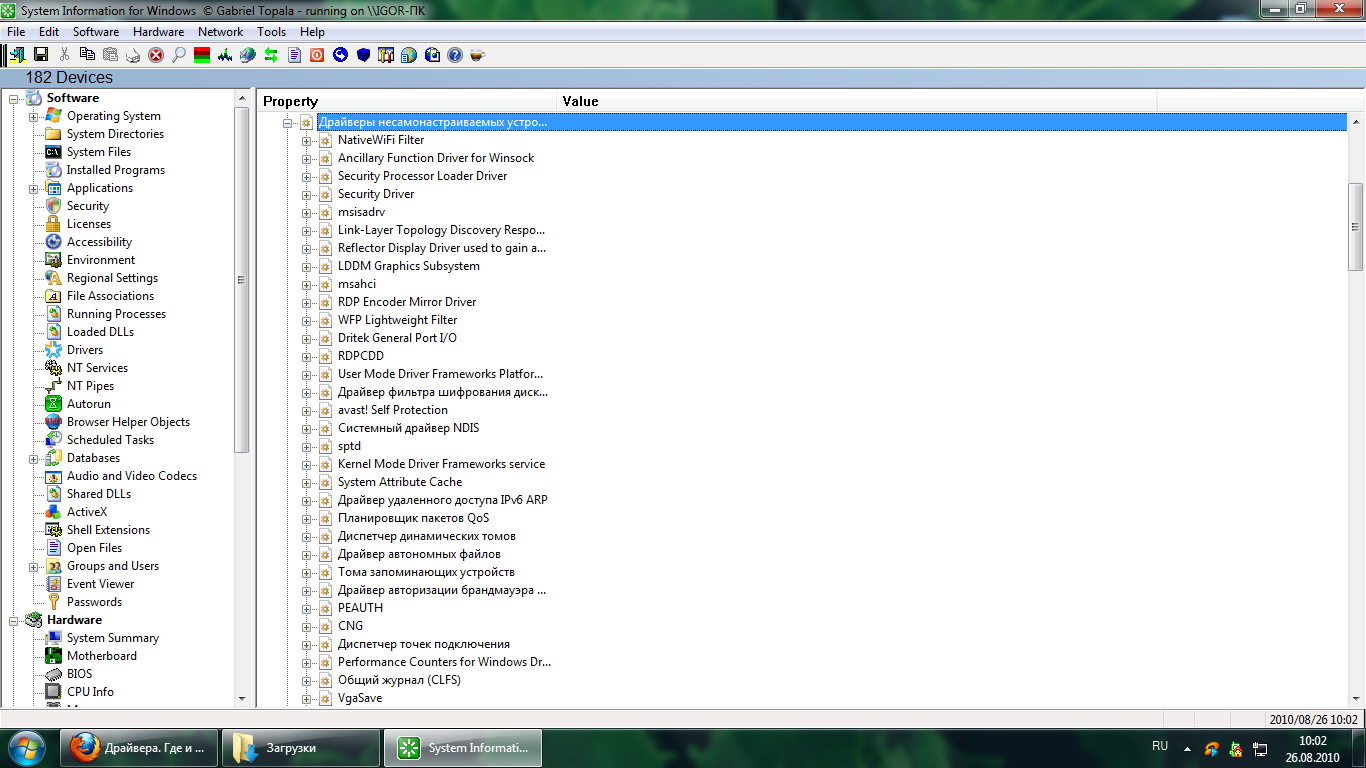Viewport: 1366px width, 768px height.
Task: Select Passwords key item in the tree
Action: coord(94,602)
